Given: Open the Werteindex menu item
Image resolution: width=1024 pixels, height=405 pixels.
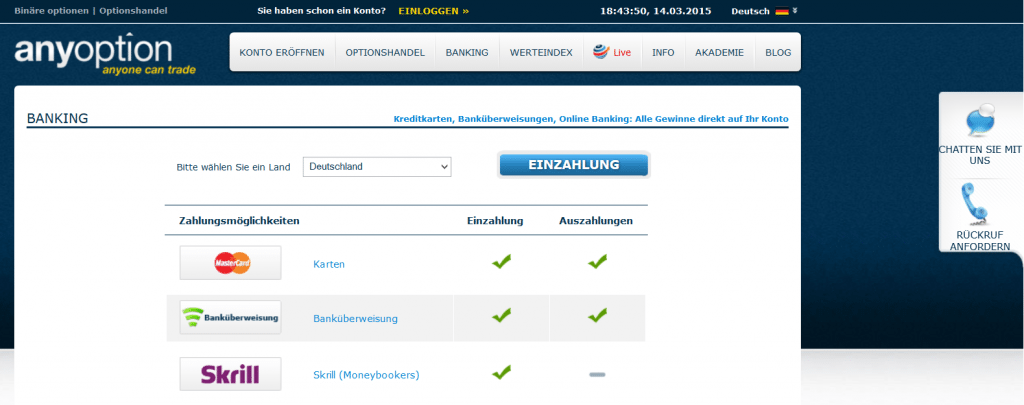Looking at the screenshot, I should coord(541,52).
